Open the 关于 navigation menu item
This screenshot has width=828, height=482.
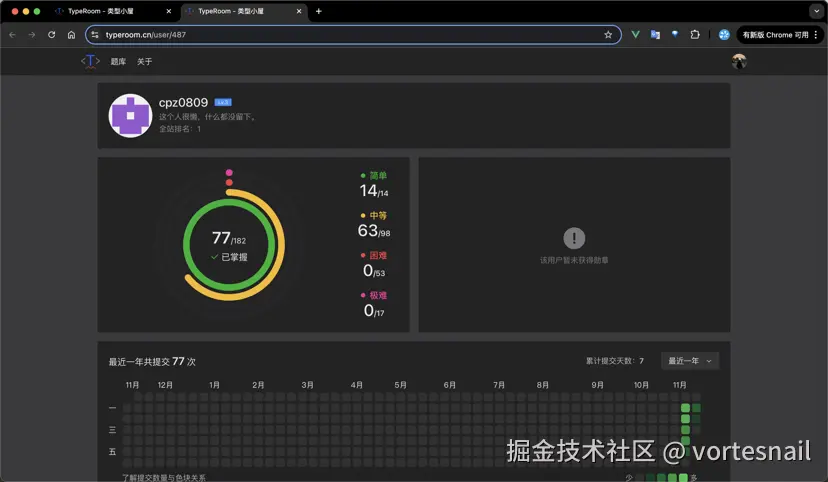point(145,62)
